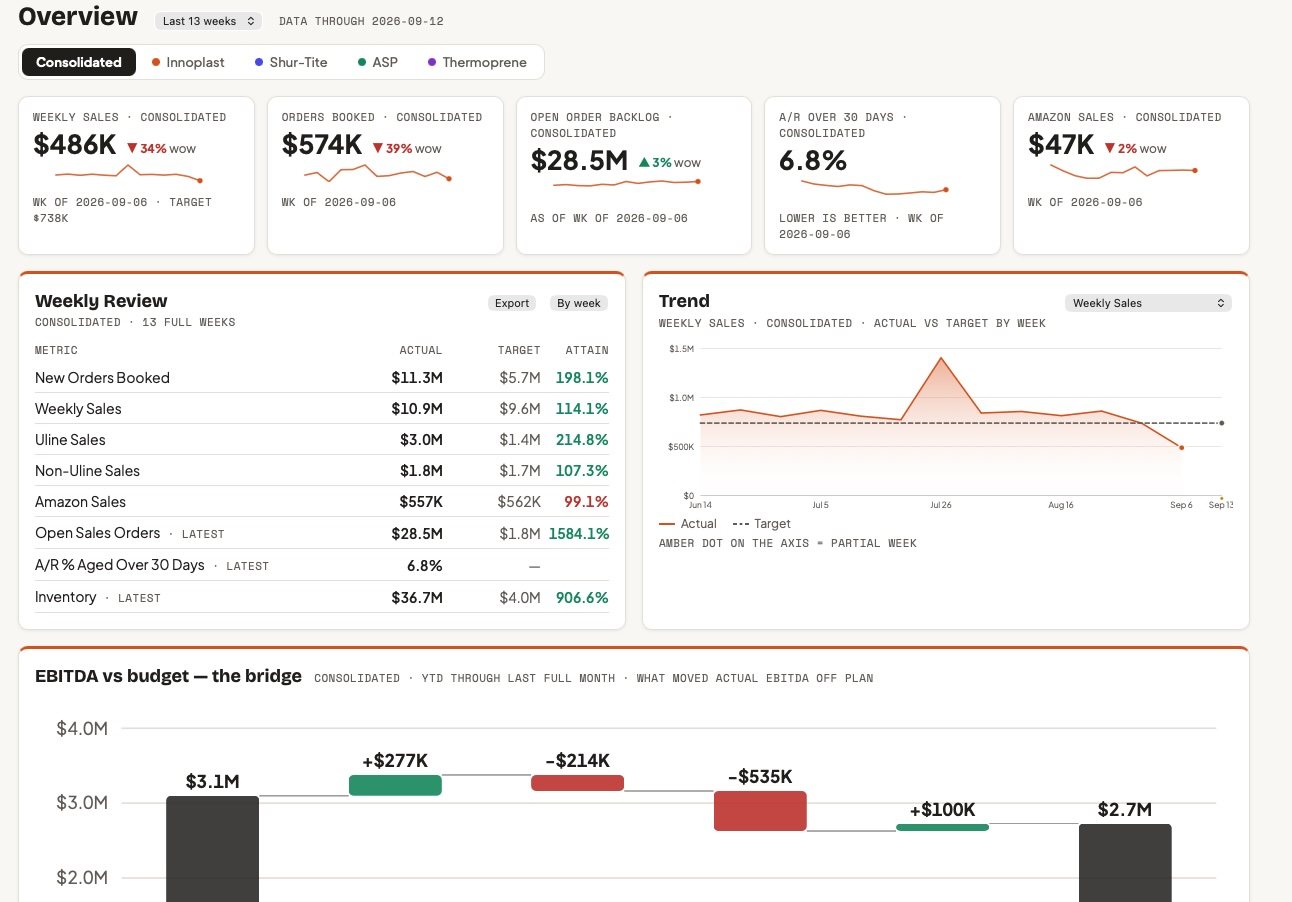Viewport: 1292px width, 902px height.
Task: Select the Consolidated tab
Action: (x=79, y=62)
